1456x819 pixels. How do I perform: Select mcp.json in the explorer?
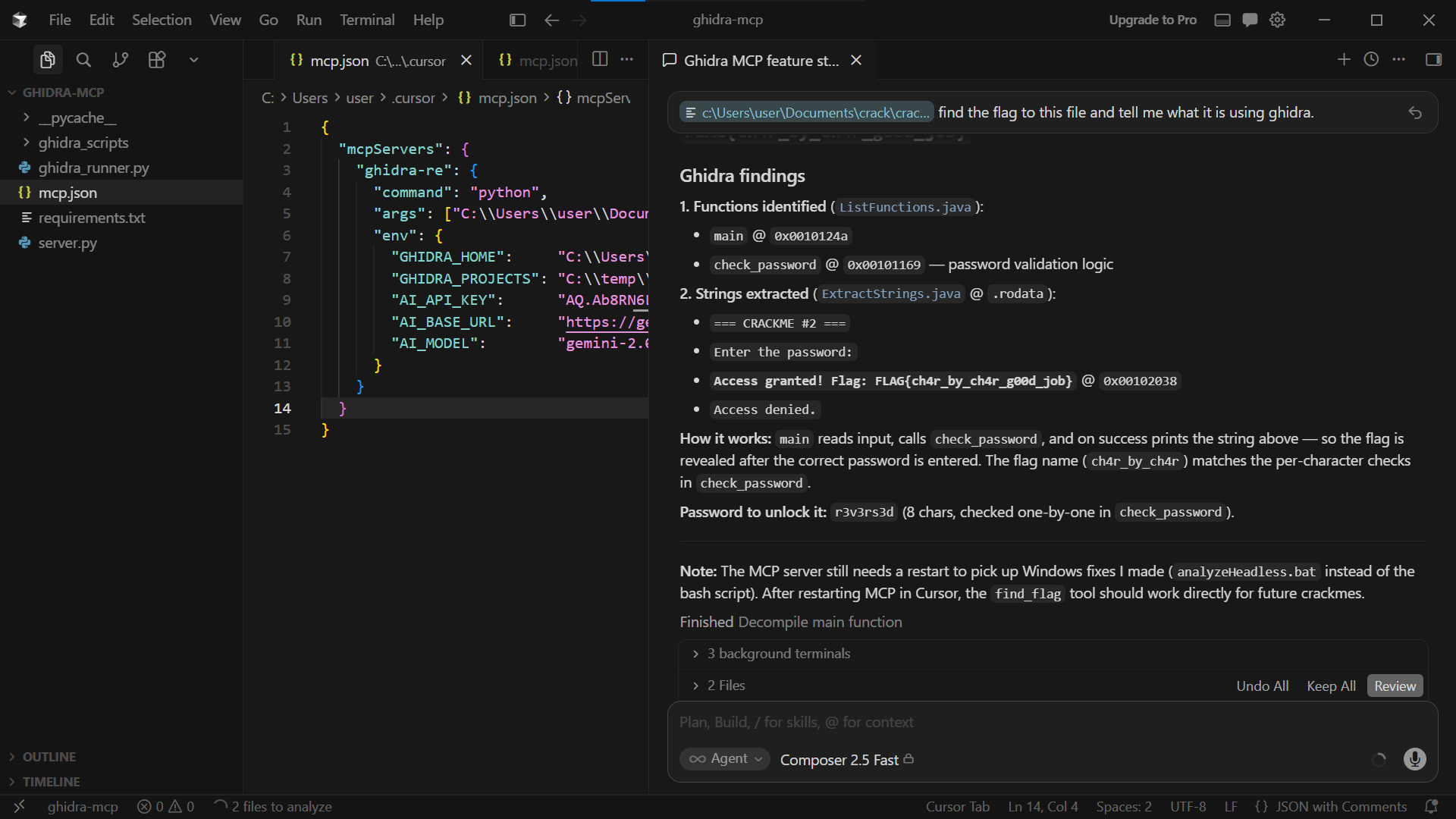coord(121,193)
